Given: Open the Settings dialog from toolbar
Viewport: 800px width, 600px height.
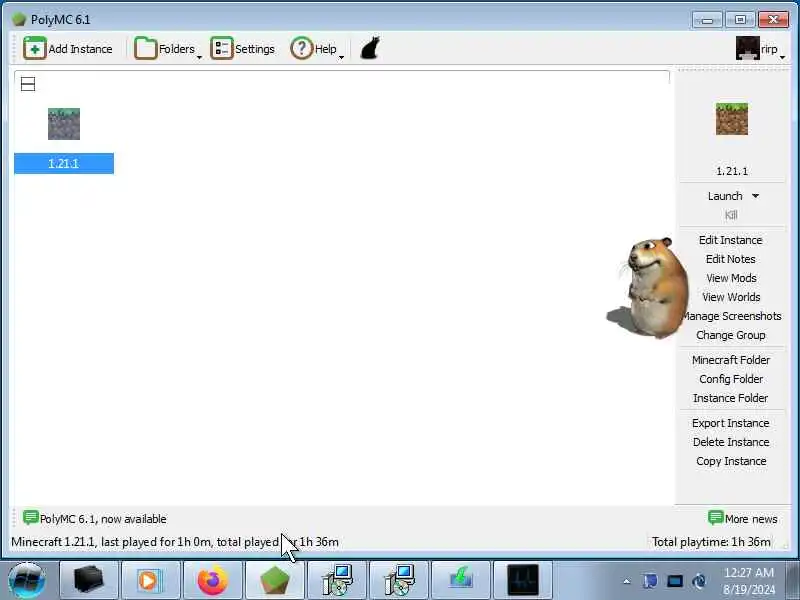Looking at the screenshot, I should [x=243, y=49].
